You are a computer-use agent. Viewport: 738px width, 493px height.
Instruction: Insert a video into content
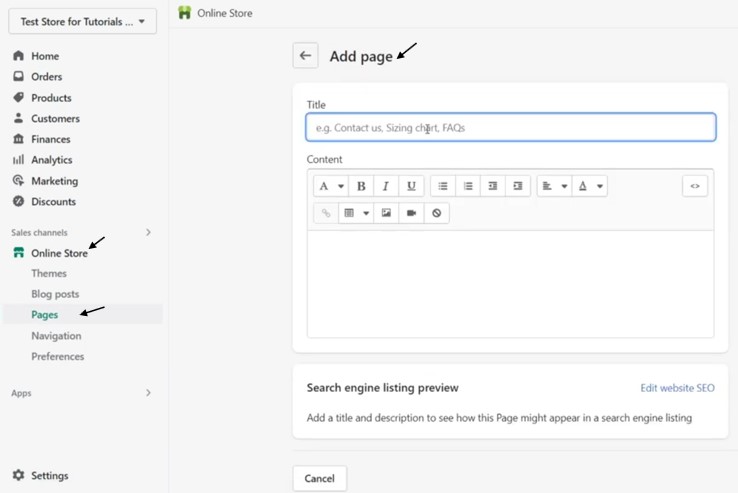click(x=411, y=213)
